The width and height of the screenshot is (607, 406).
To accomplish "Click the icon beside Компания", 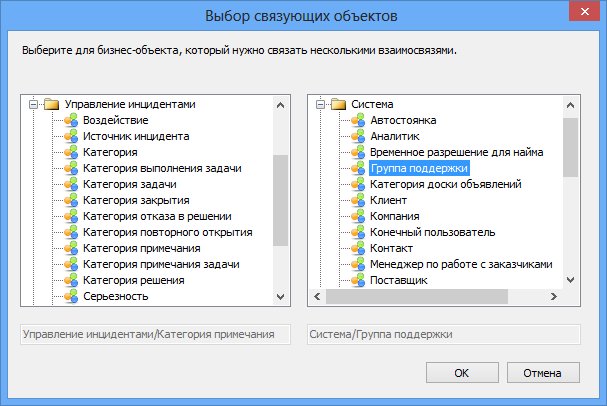I will [358, 216].
